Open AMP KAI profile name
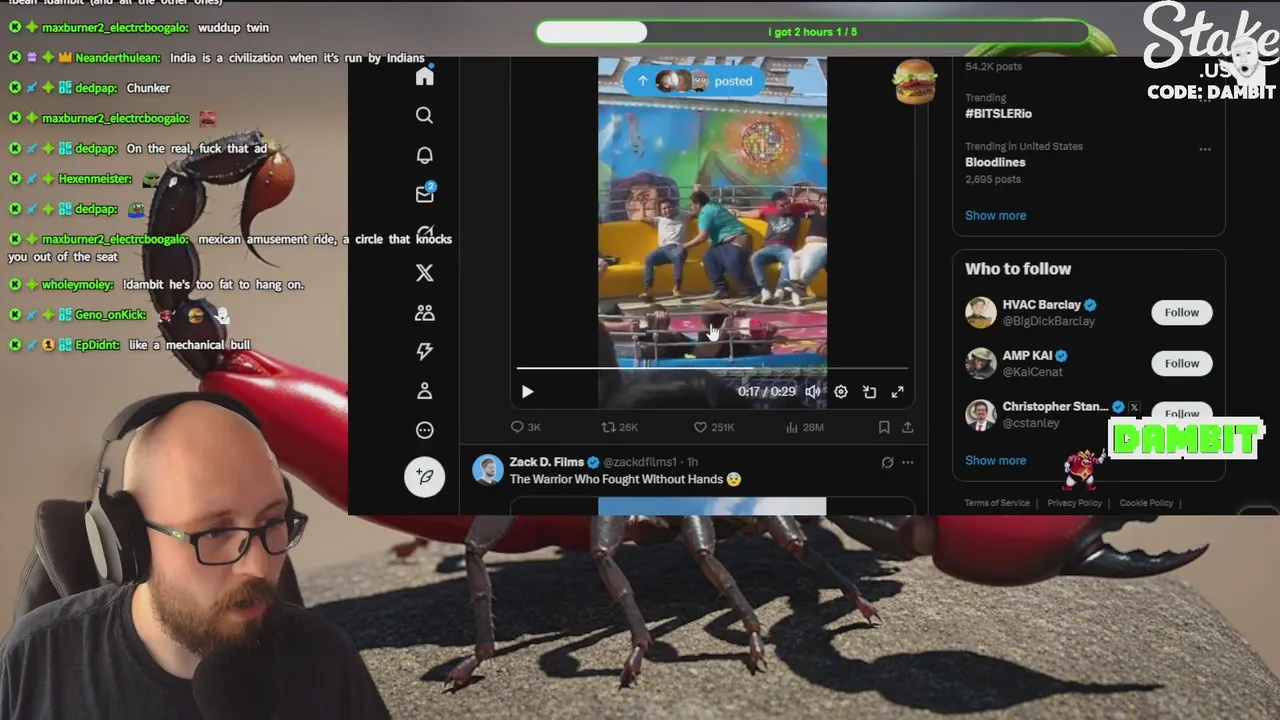Viewport: 1280px width, 720px height. [x=1027, y=355]
